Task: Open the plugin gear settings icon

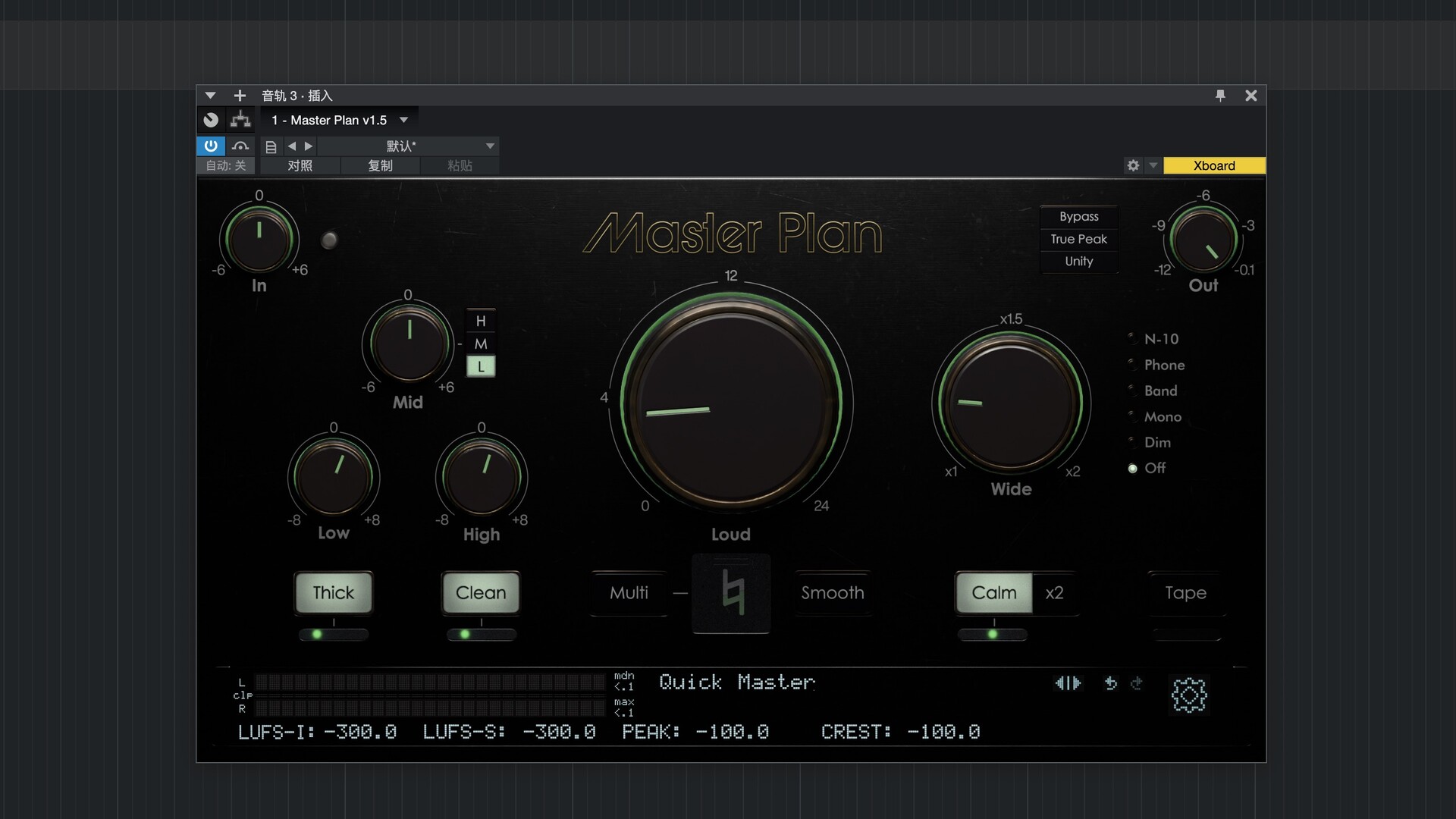Action: 1188,695
